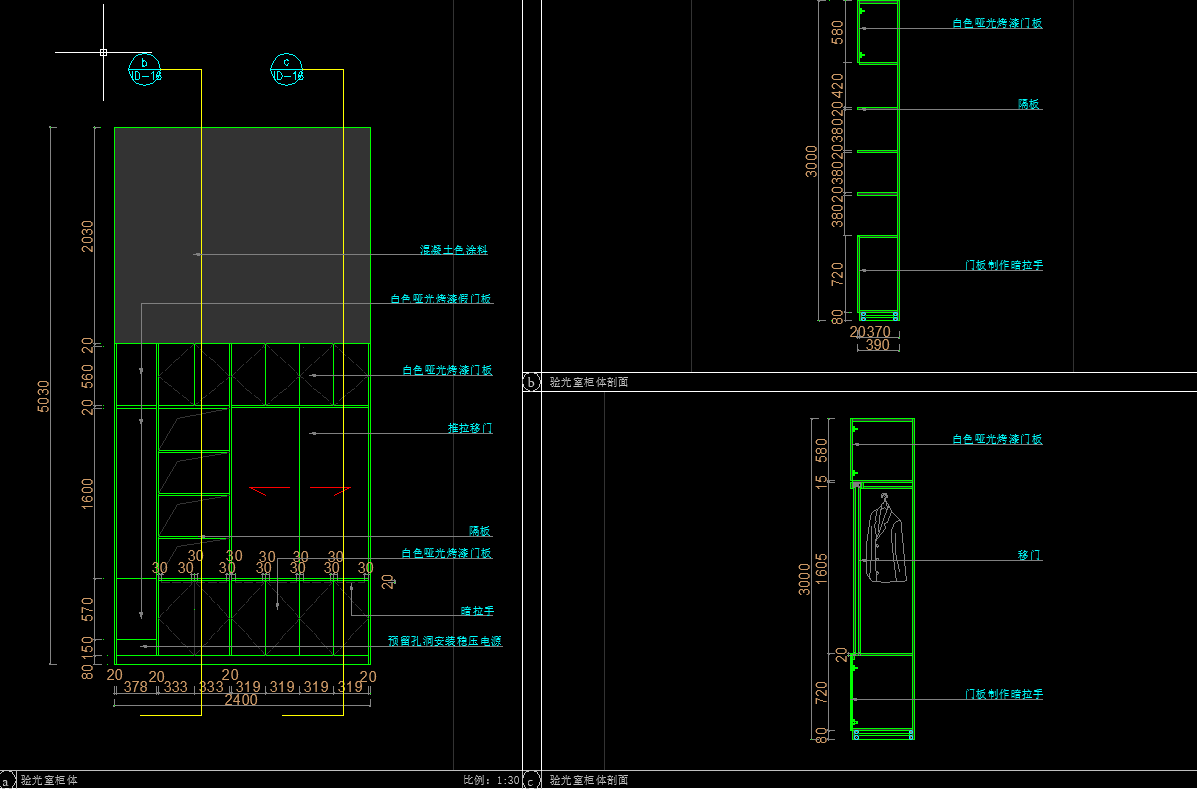Viewport: 1197px width, 789px height.
Task: Click the right red sliding door arrow
Action: pyautogui.click(x=341, y=490)
